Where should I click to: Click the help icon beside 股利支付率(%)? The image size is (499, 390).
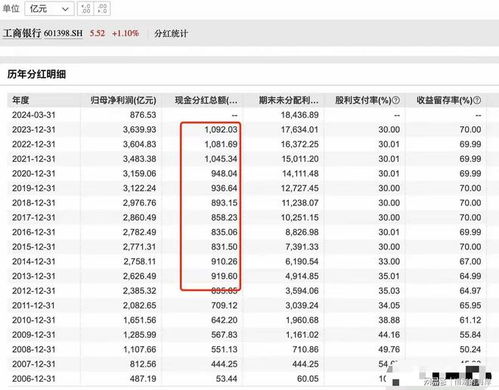click(x=396, y=100)
